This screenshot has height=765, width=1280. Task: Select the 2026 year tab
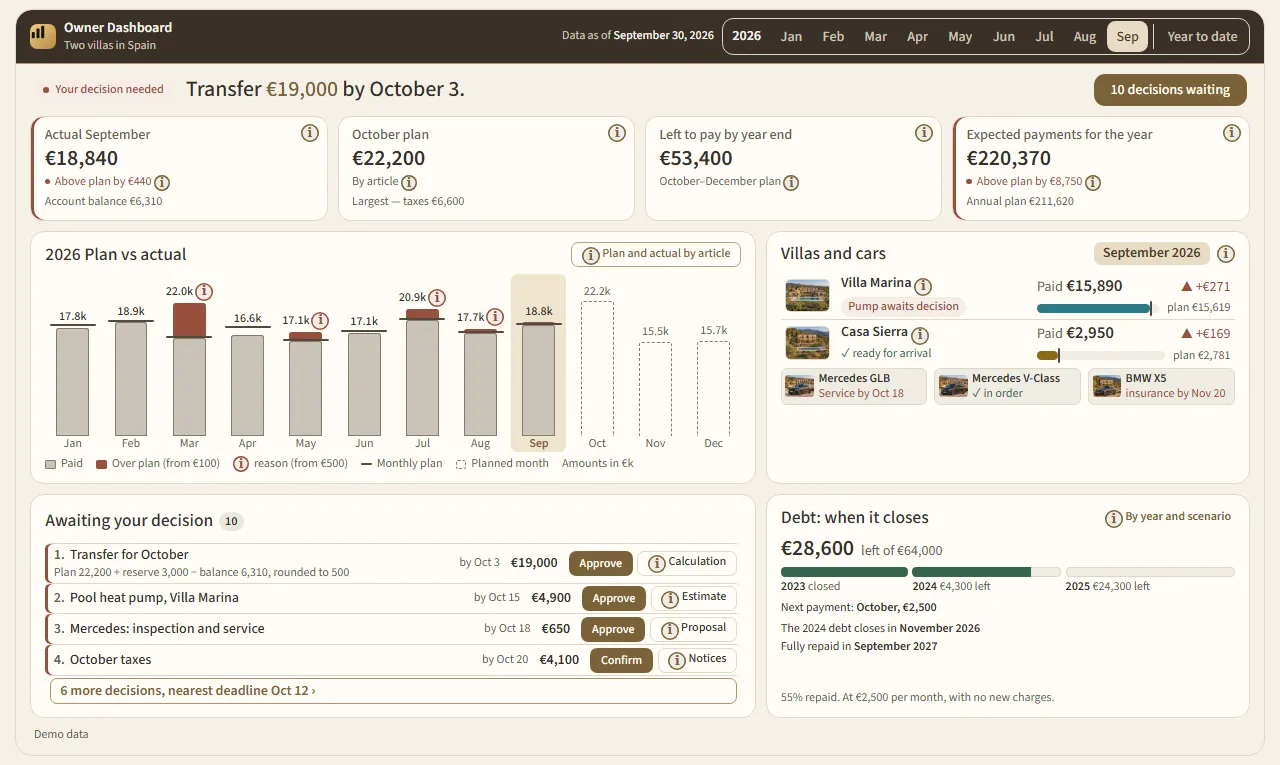(x=747, y=36)
